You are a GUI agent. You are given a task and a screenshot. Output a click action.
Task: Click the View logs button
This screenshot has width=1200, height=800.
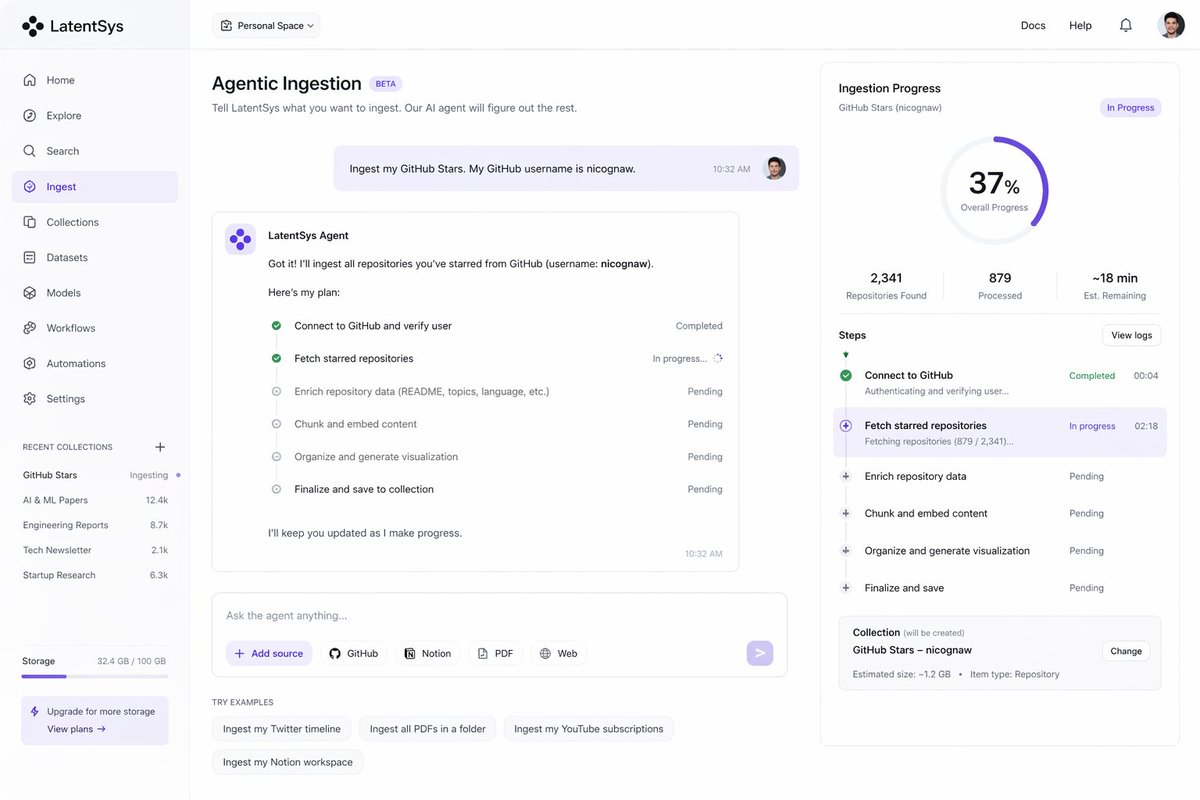click(x=1132, y=335)
